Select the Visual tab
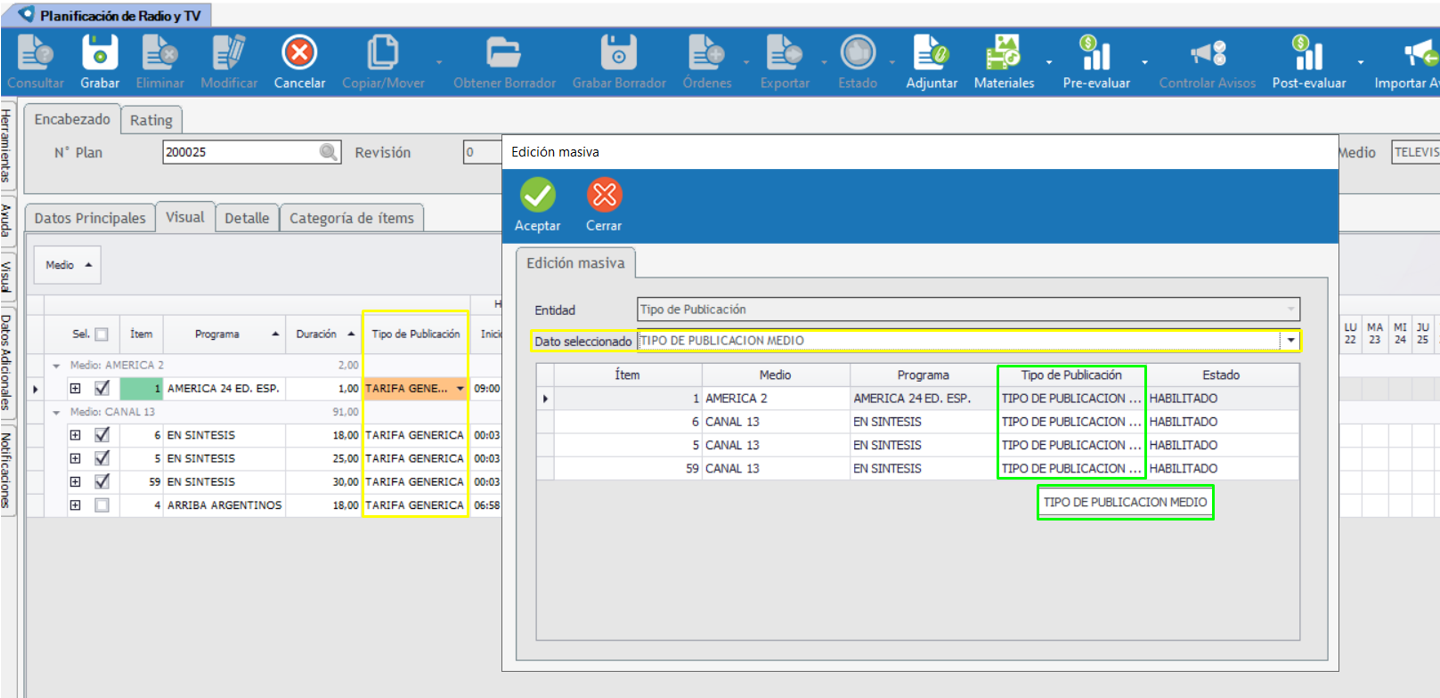Image resolution: width=1440 pixels, height=698 pixels. click(185, 217)
